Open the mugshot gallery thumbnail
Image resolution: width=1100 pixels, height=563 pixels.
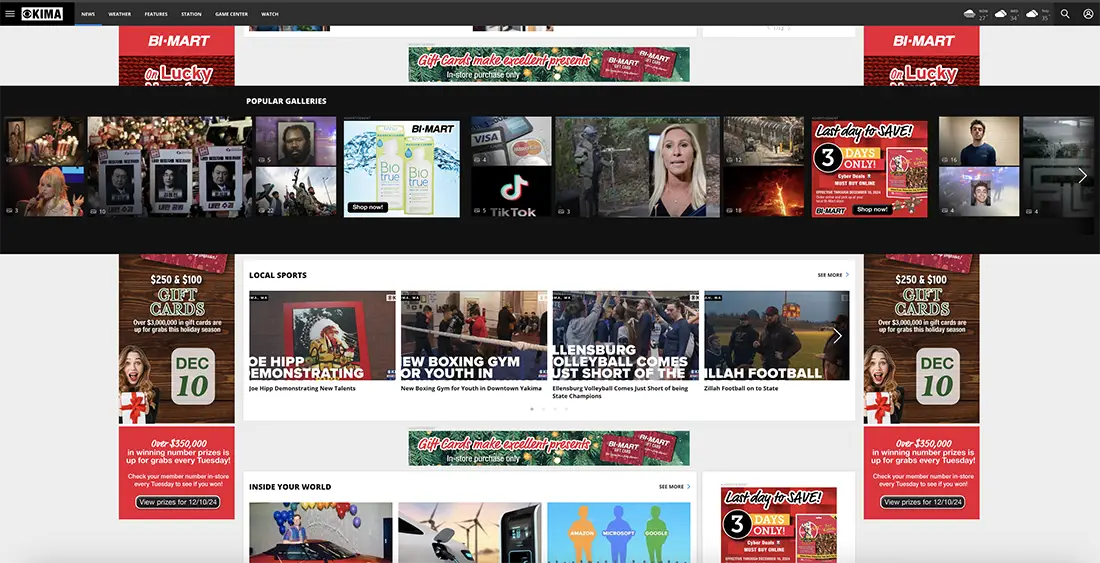pyautogui.click(x=296, y=141)
